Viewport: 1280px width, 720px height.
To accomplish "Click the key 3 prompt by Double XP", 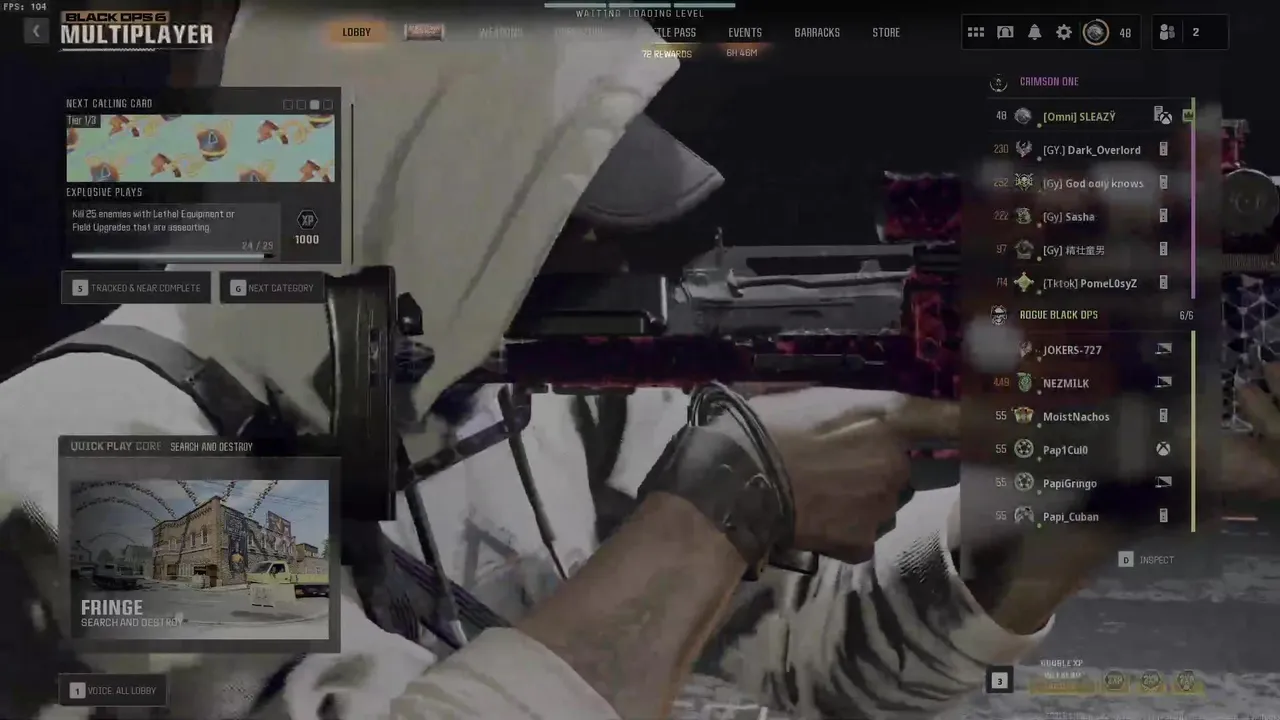I will [999, 682].
